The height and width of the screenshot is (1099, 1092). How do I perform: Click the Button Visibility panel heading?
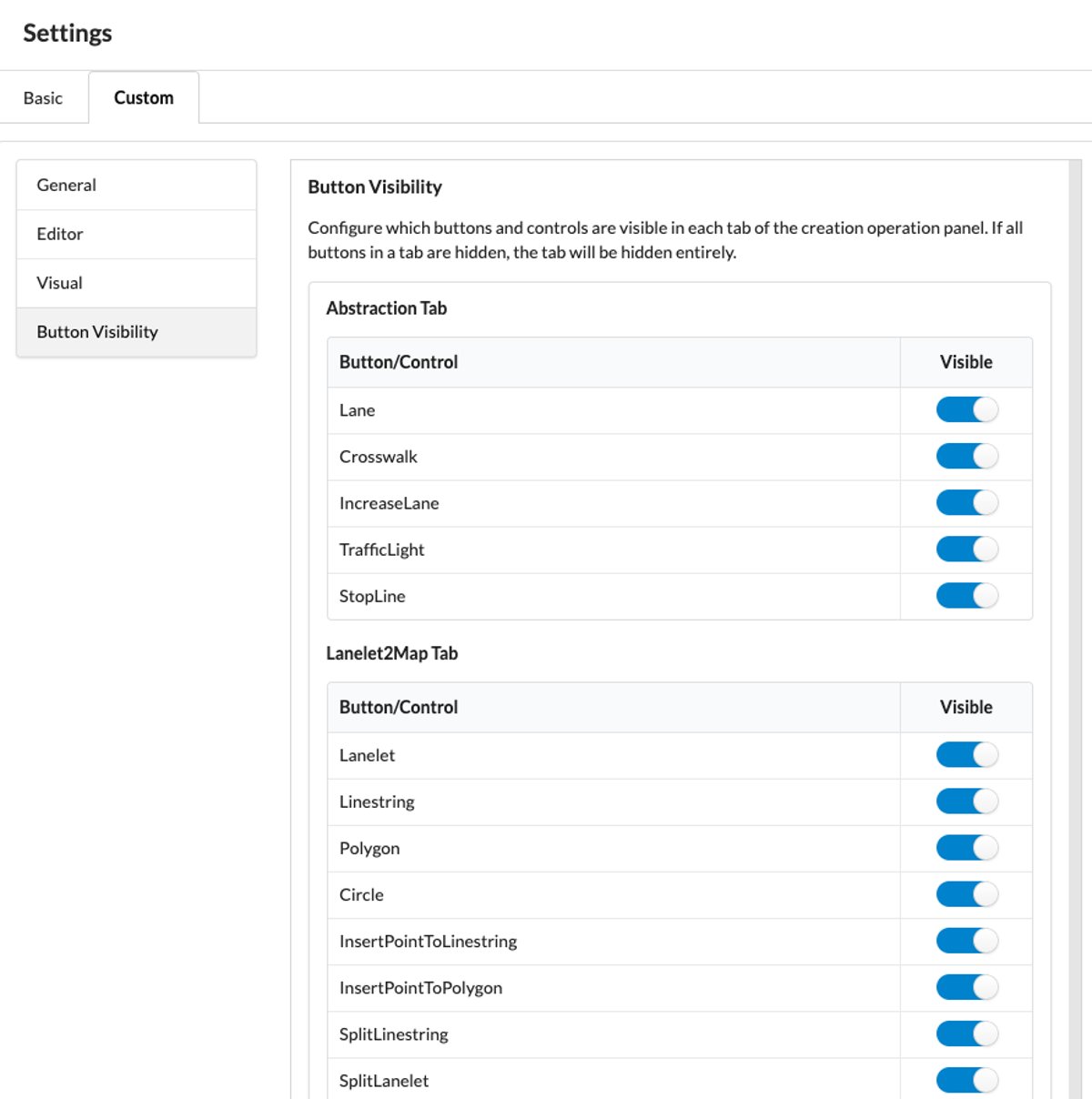pyautogui.click(x=375, y=187)
